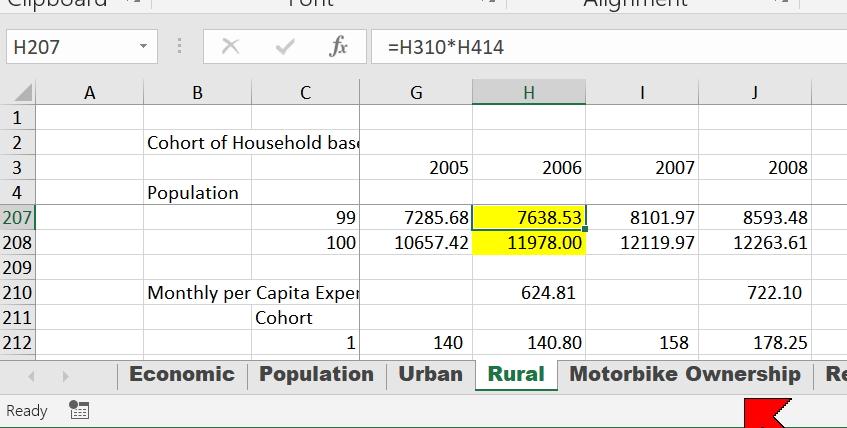
Task: Select row 212 header
Action: coord(17,342)
